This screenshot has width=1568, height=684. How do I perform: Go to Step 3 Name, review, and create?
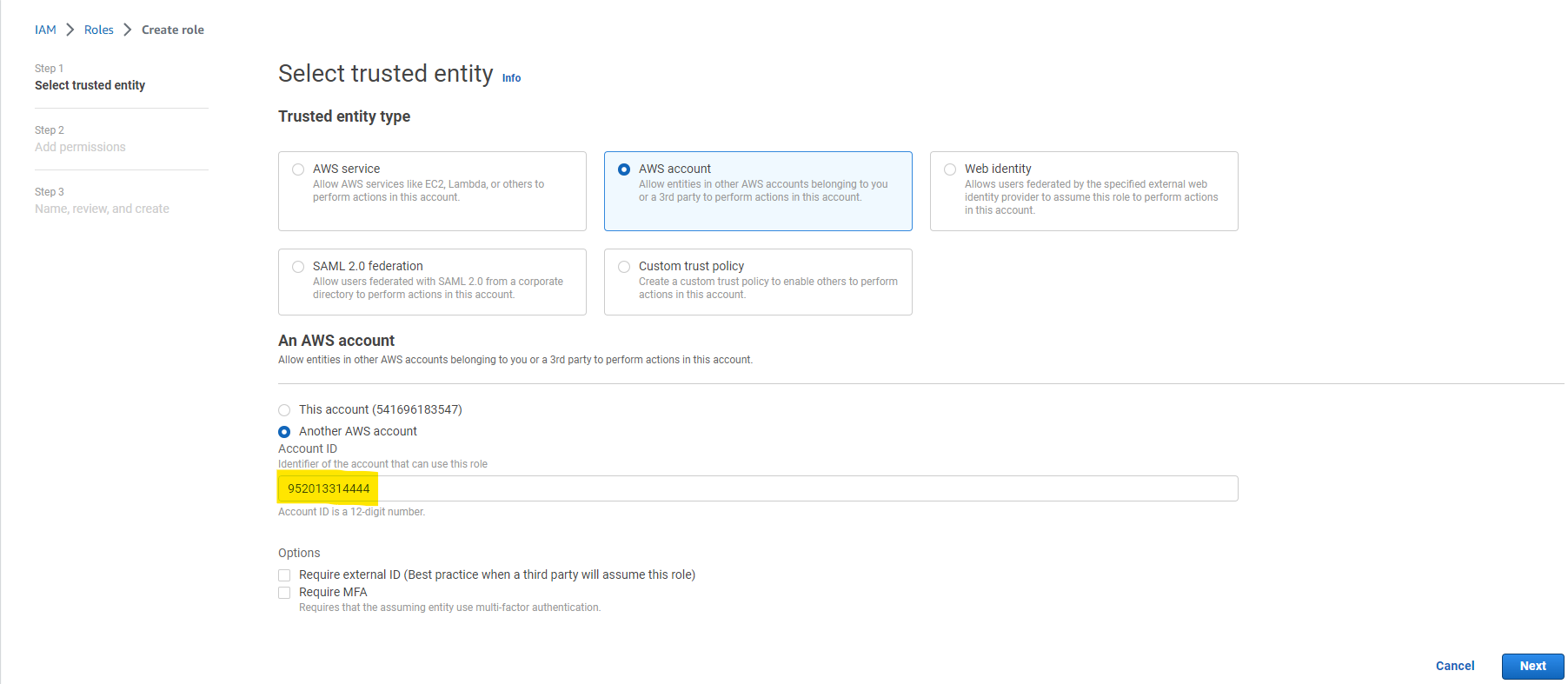click(102, 209)
